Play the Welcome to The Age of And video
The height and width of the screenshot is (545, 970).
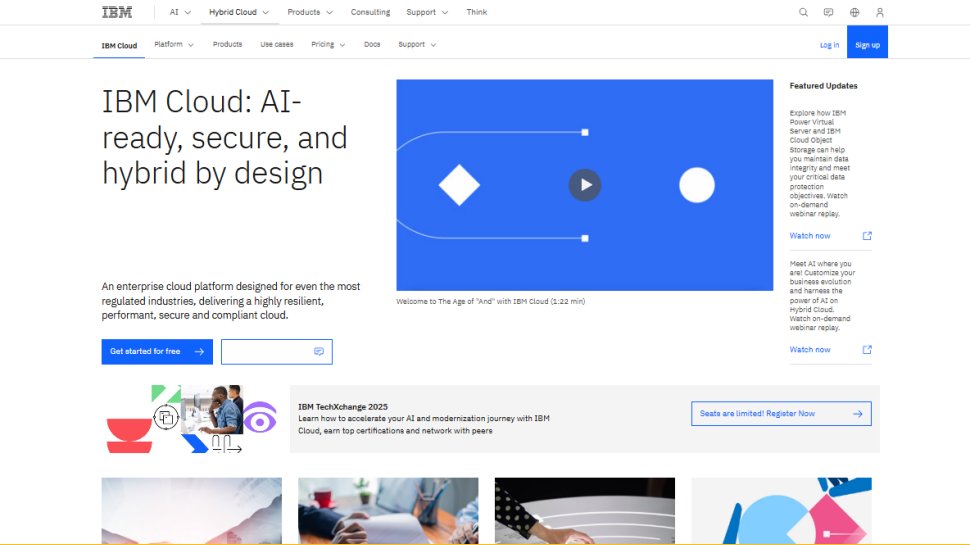(x=585, y=184)
